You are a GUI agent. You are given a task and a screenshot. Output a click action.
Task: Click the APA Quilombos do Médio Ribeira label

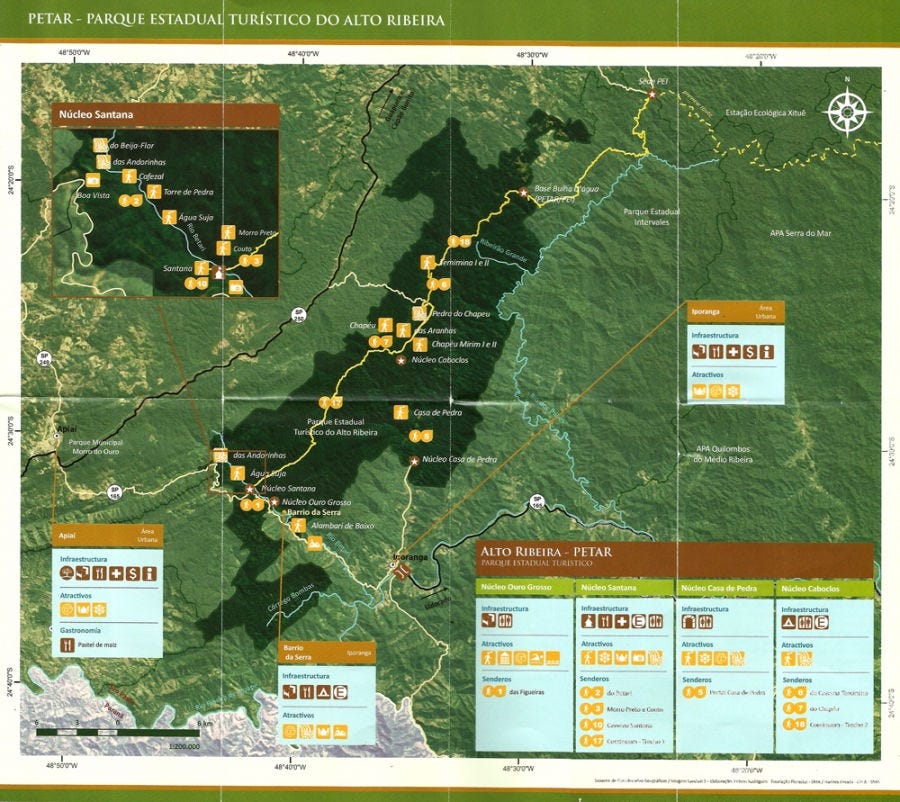tap(723, 454)
